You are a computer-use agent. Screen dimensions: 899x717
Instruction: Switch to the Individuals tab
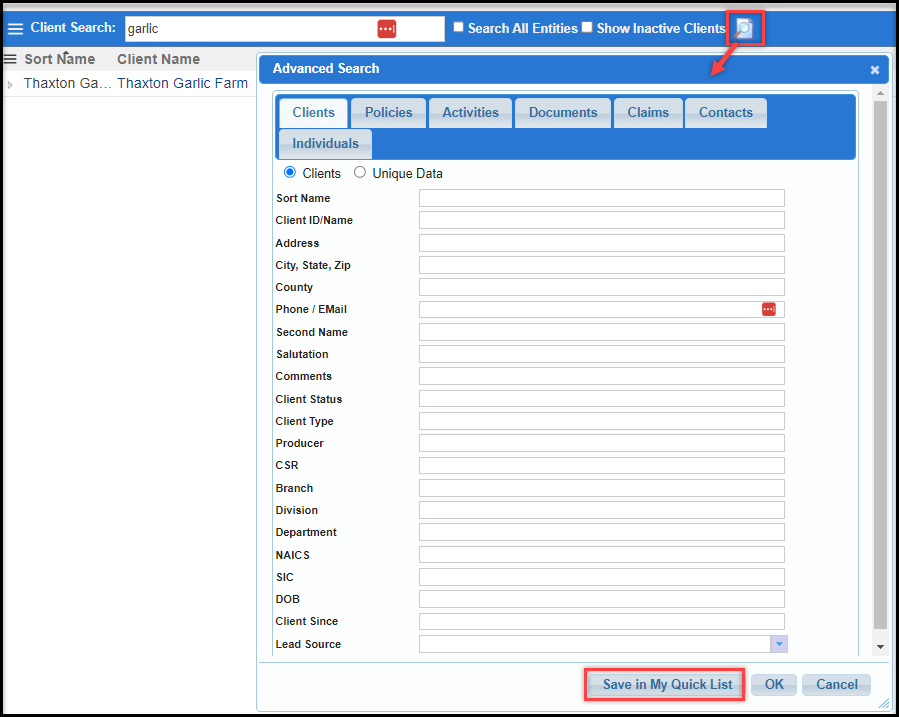[324, 143]
